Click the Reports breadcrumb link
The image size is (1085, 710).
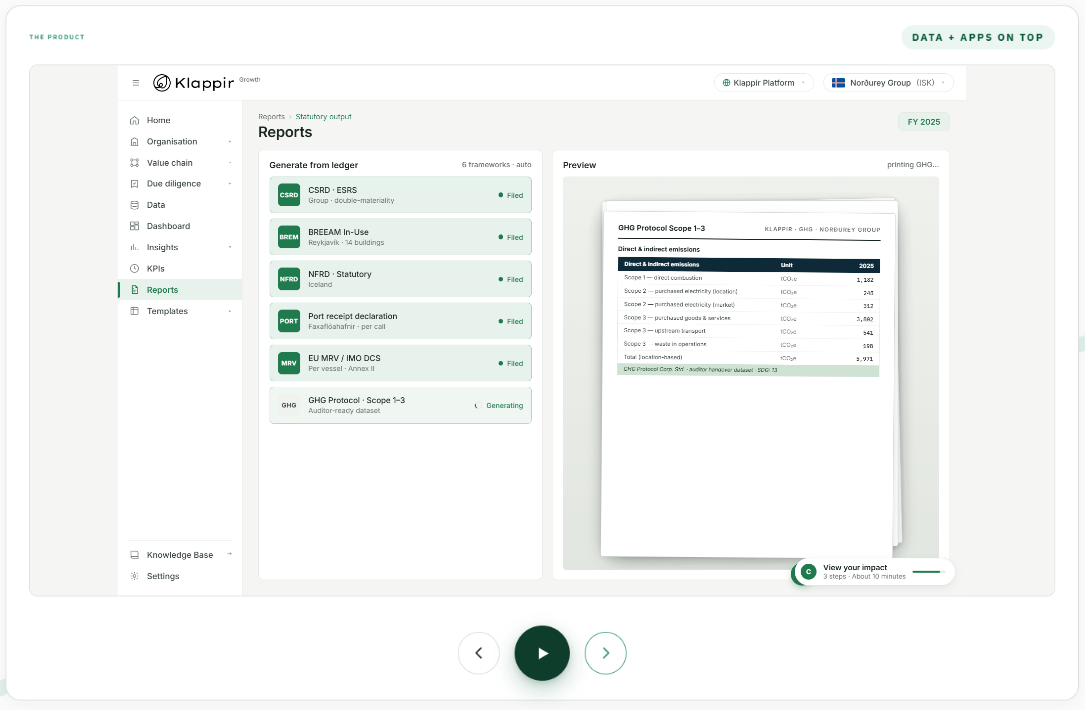point(271,117)
